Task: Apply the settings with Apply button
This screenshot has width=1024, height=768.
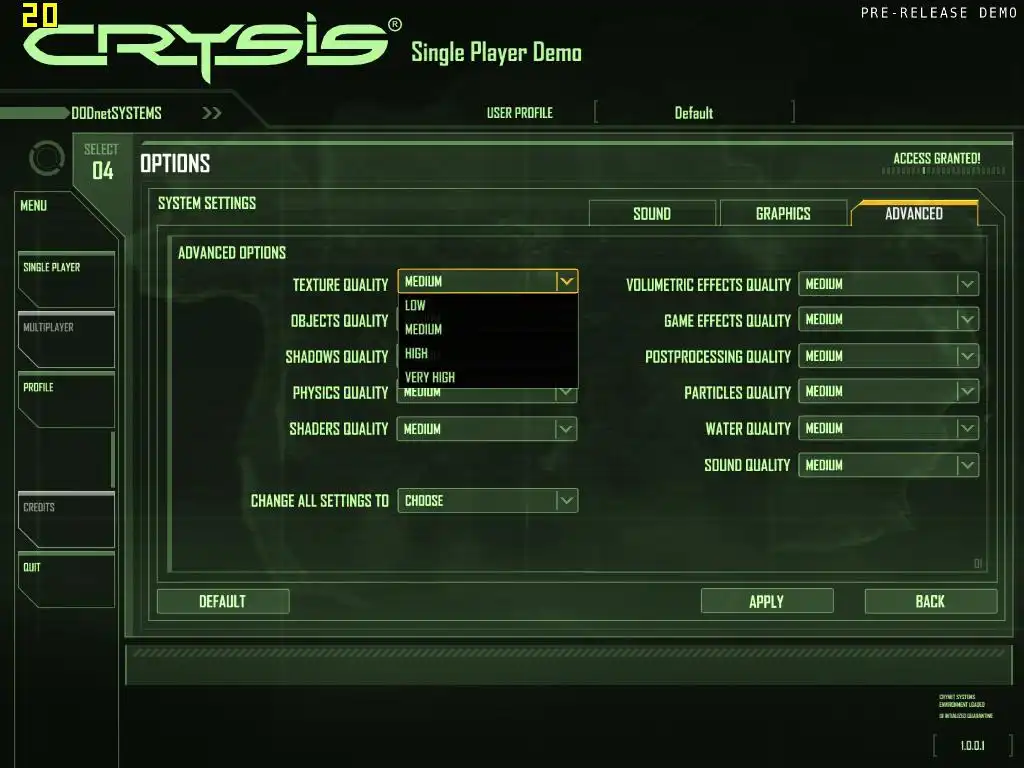Action: point(767,601)
